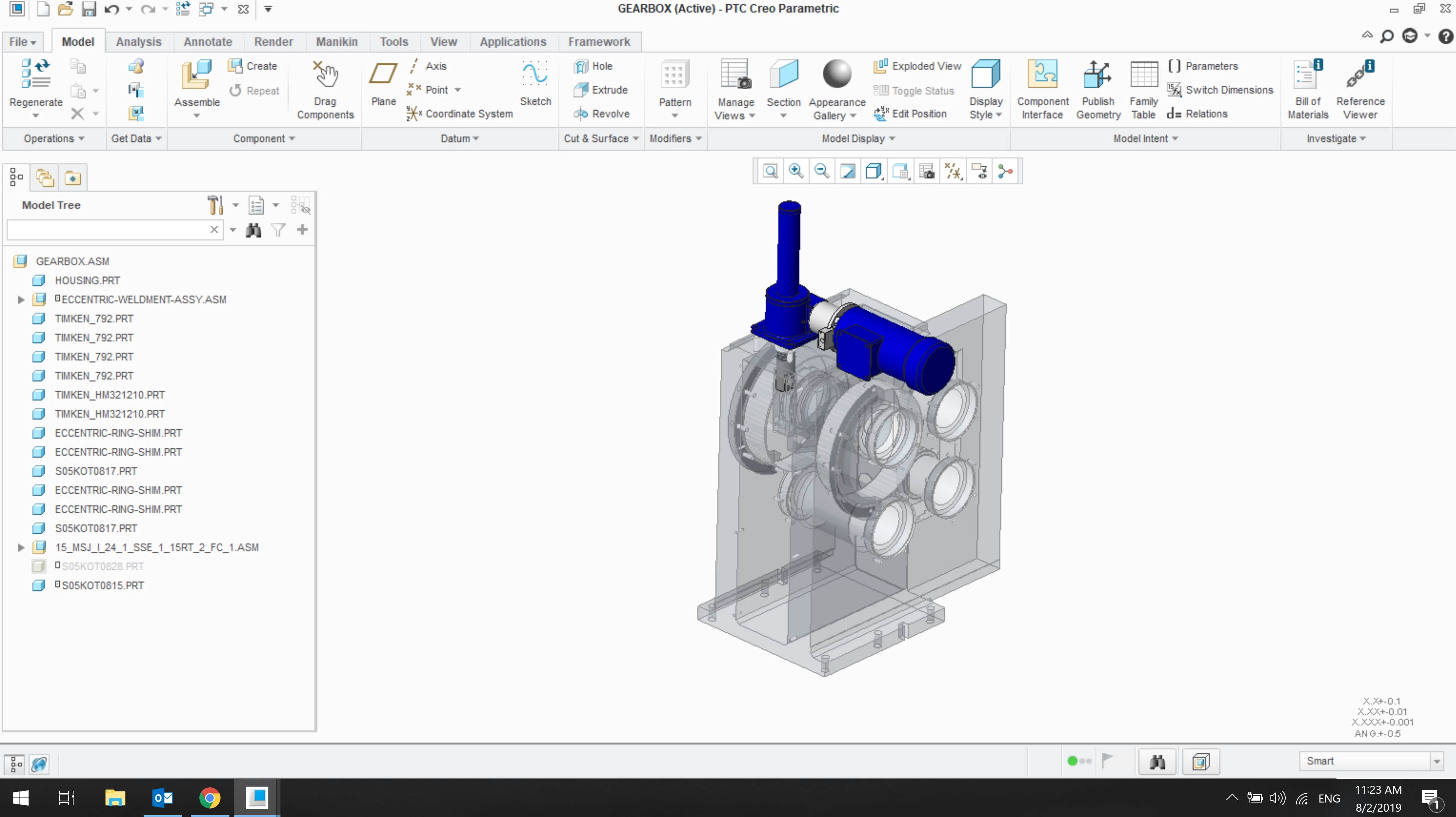Open the Appearance Gallery sphere
This screenshot has width=1456, height=817.
(836, 75)
